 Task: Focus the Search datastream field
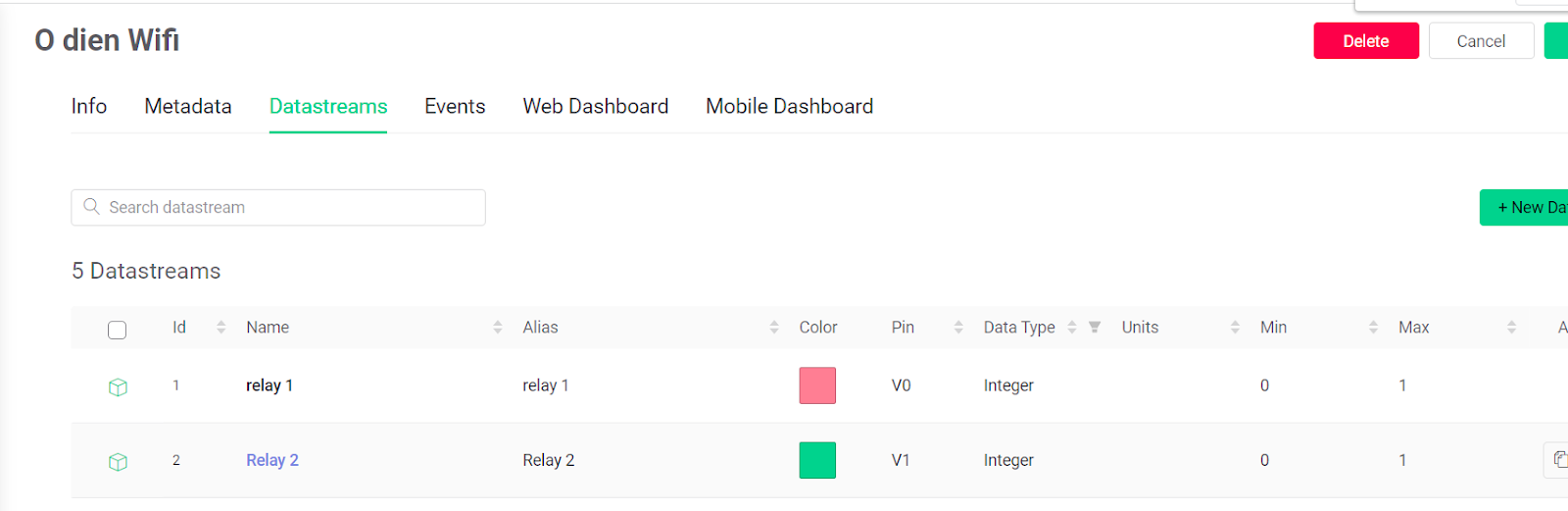(x=294, y=207)
